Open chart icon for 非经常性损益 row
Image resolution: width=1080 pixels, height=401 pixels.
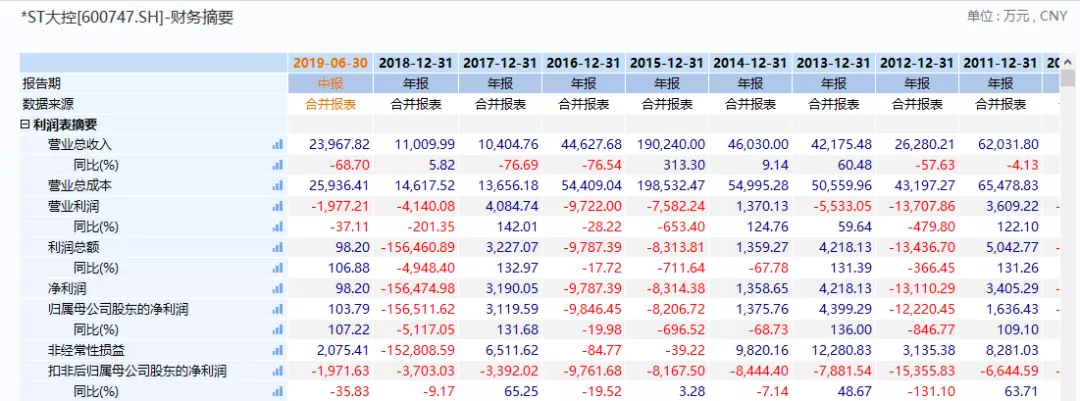278,351
